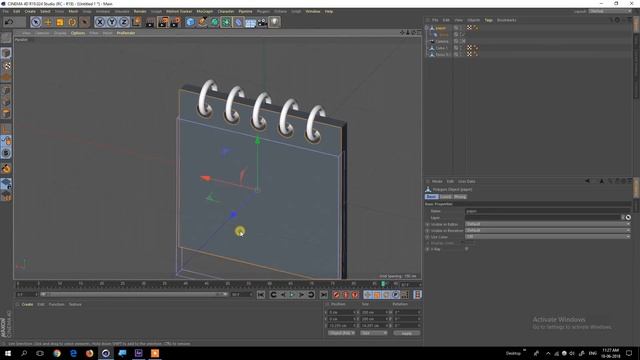Enable the X-Ray checkbox
This screenshot has height=360, width=640.
(467, 249)
